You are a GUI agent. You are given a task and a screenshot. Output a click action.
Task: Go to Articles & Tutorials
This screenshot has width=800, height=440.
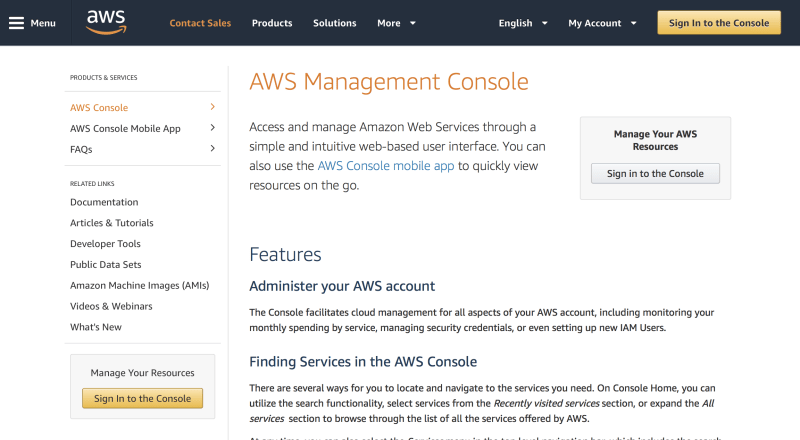click(112, 223)
